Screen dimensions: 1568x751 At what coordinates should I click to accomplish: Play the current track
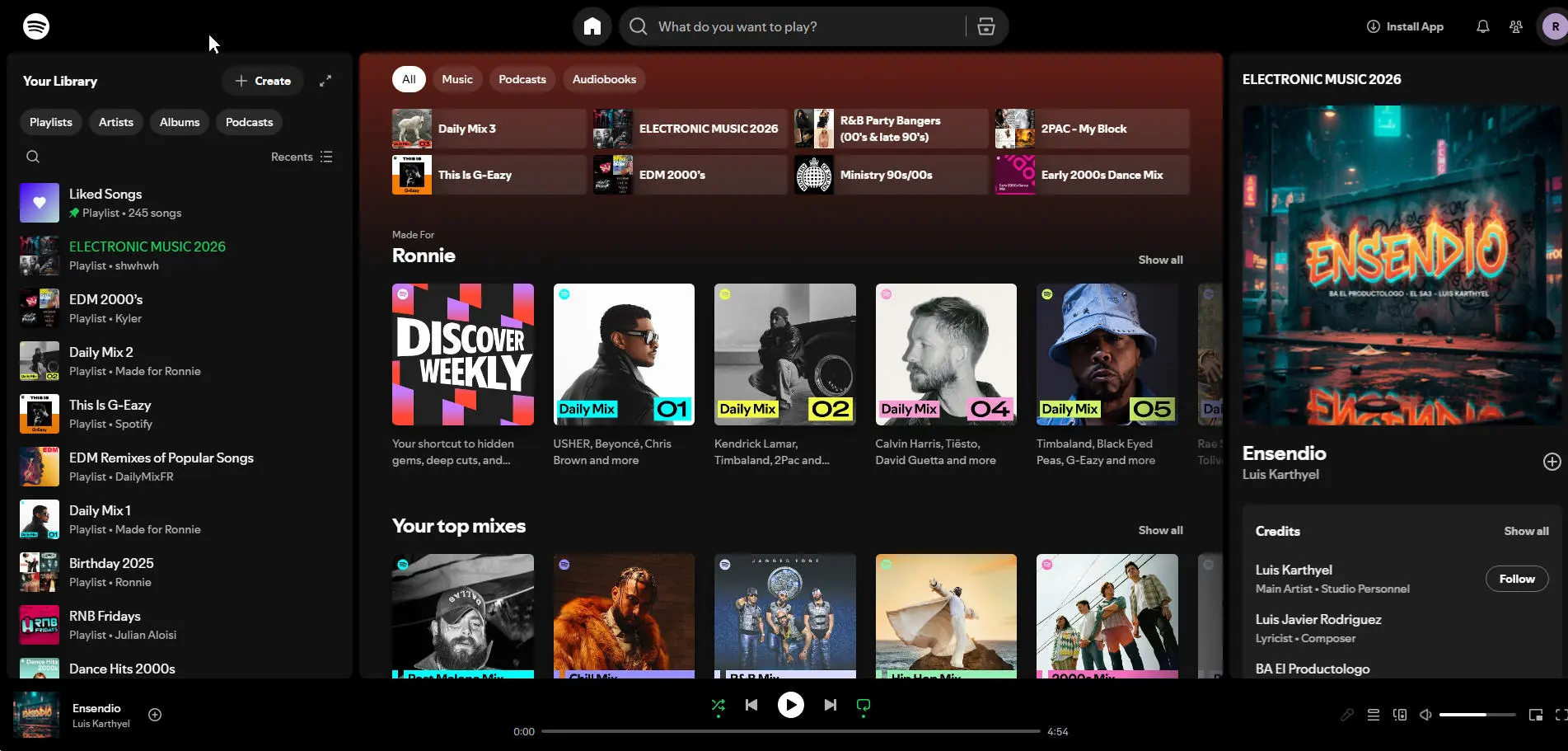tap(791, 705)
